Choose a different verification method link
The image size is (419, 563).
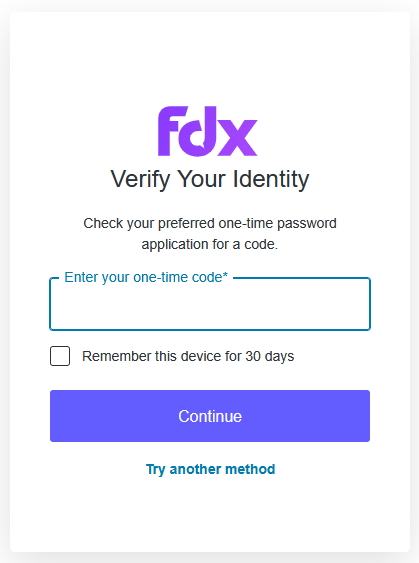(210, 469)
